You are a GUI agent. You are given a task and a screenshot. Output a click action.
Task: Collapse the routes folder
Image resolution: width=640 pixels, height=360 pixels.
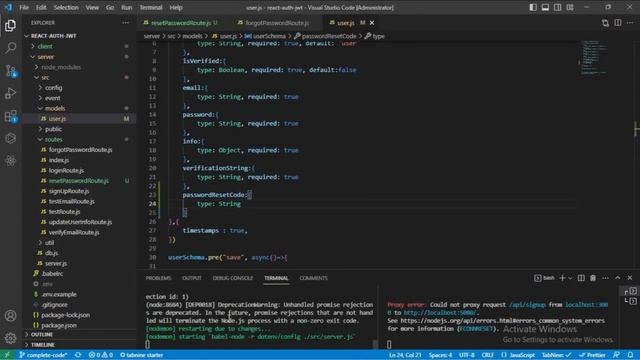pyautogui.click(x=80, y=139)
